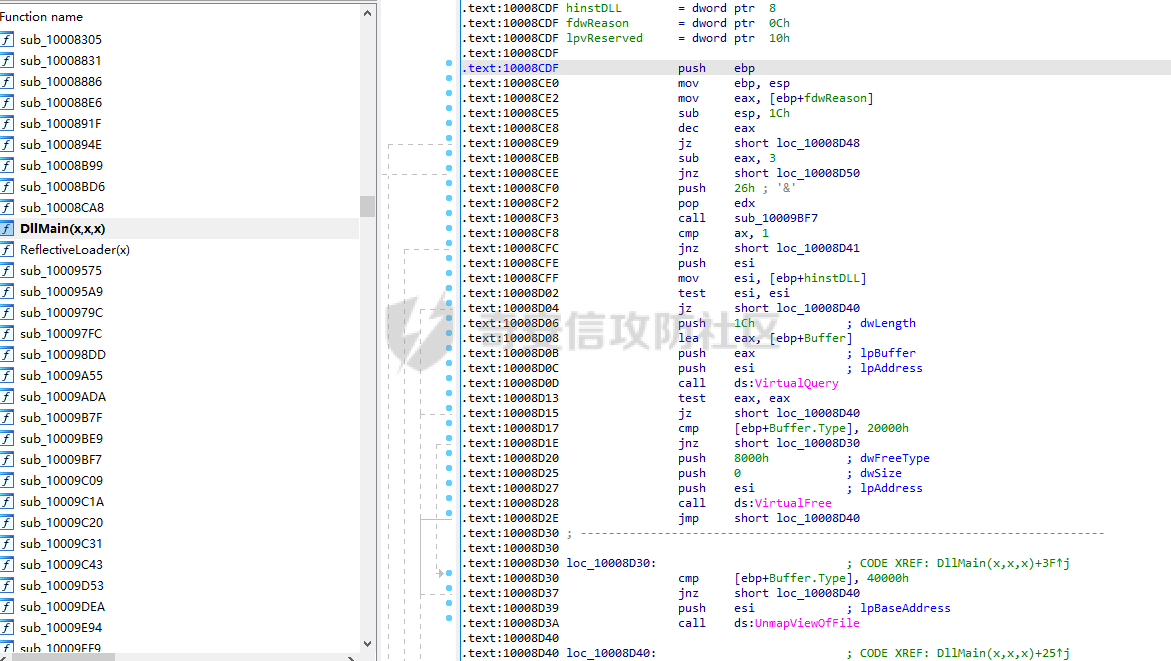This screenshot has height=661, width=1171.
Task: Click function icon beside ReflectiveLoader(x)
Action: pos(7,250)
